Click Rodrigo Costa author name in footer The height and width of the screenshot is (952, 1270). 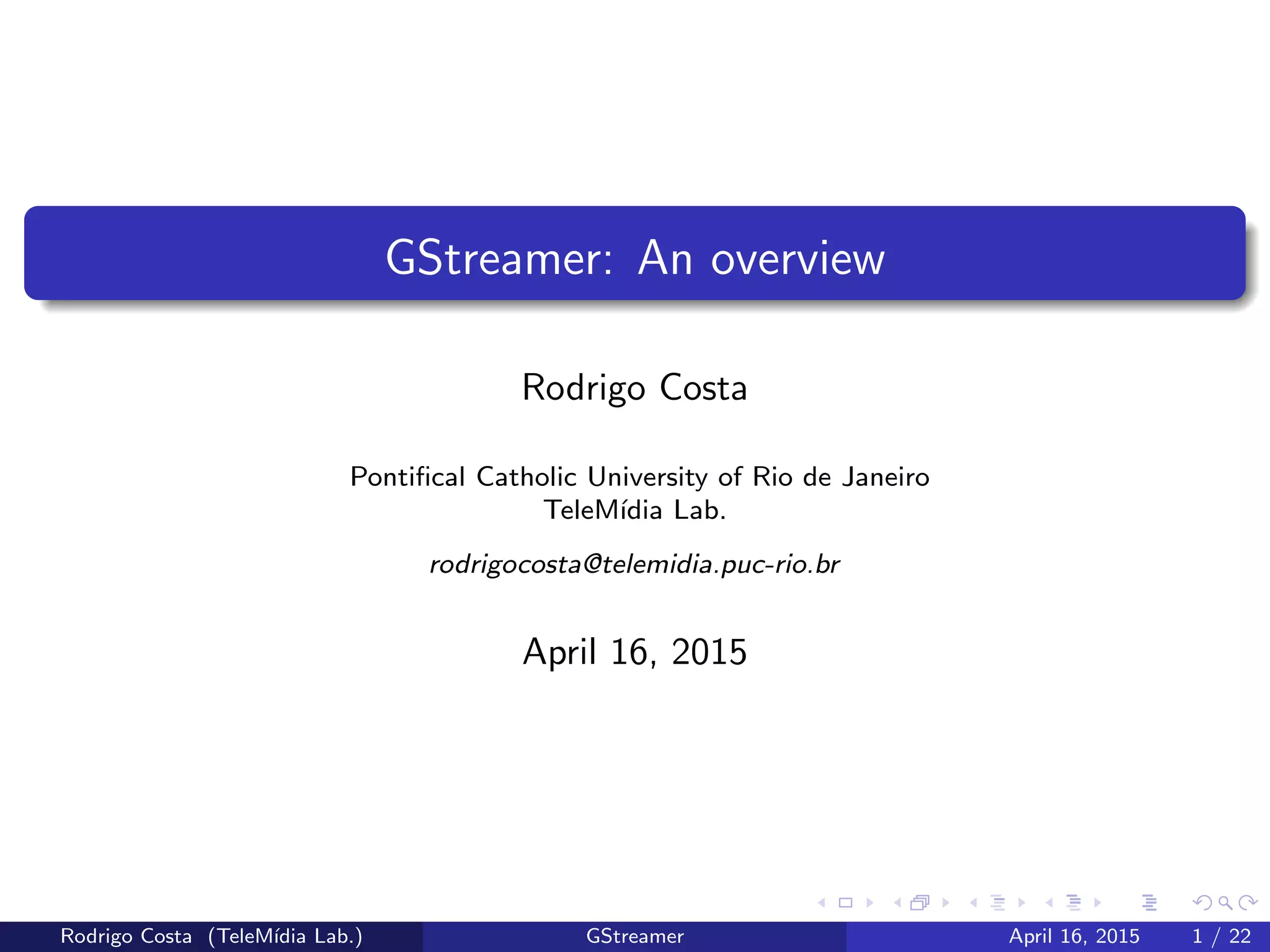[126, 936]
